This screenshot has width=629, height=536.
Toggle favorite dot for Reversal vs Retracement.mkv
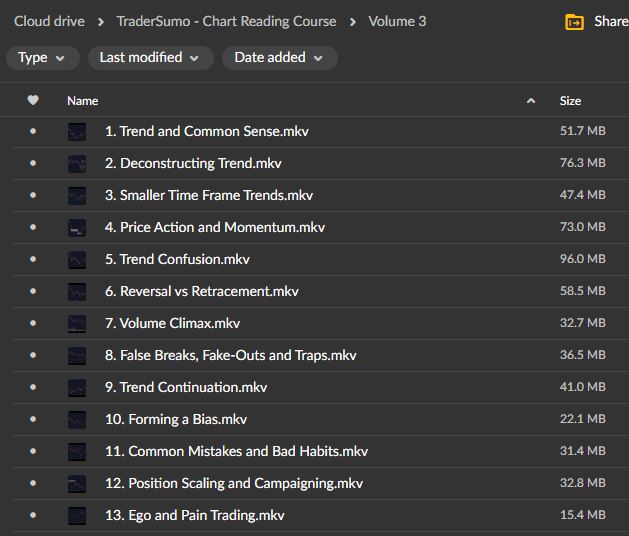coord(33,292)
